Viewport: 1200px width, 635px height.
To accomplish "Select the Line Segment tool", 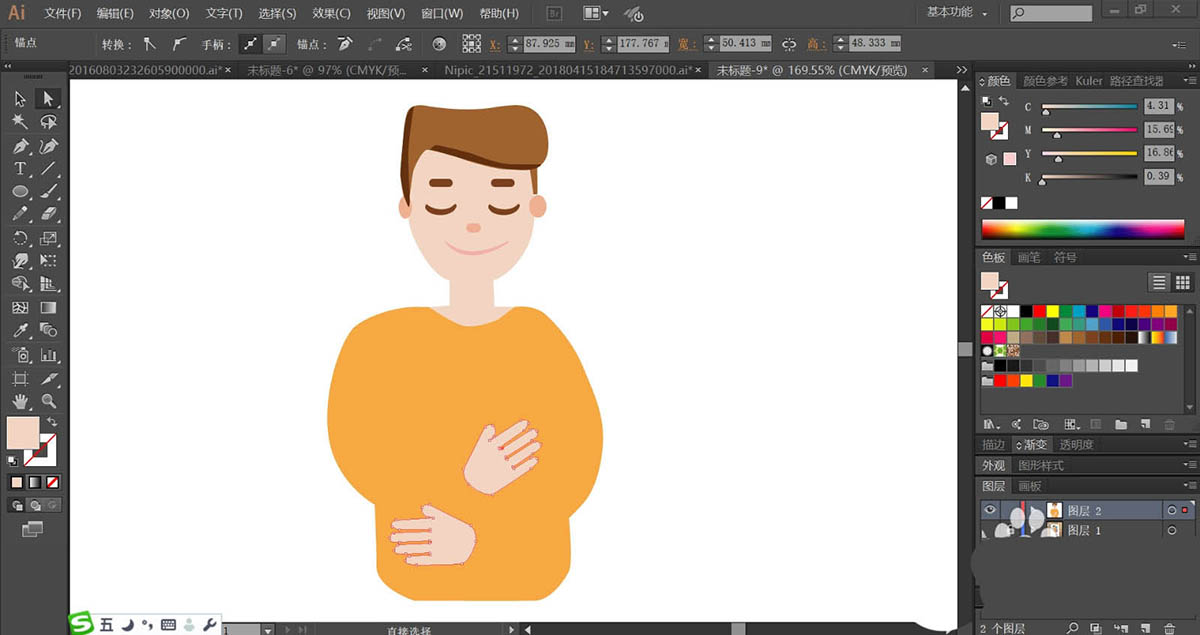I will [48, 169].
